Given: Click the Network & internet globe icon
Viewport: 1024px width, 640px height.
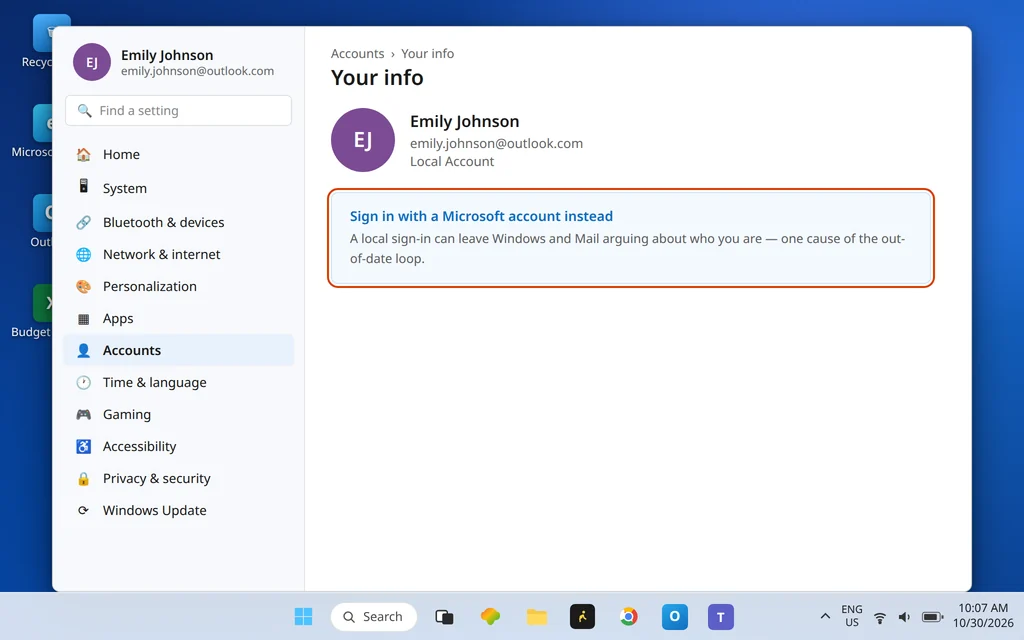Looking at the screenshot, I should click(x=84, y=255).
